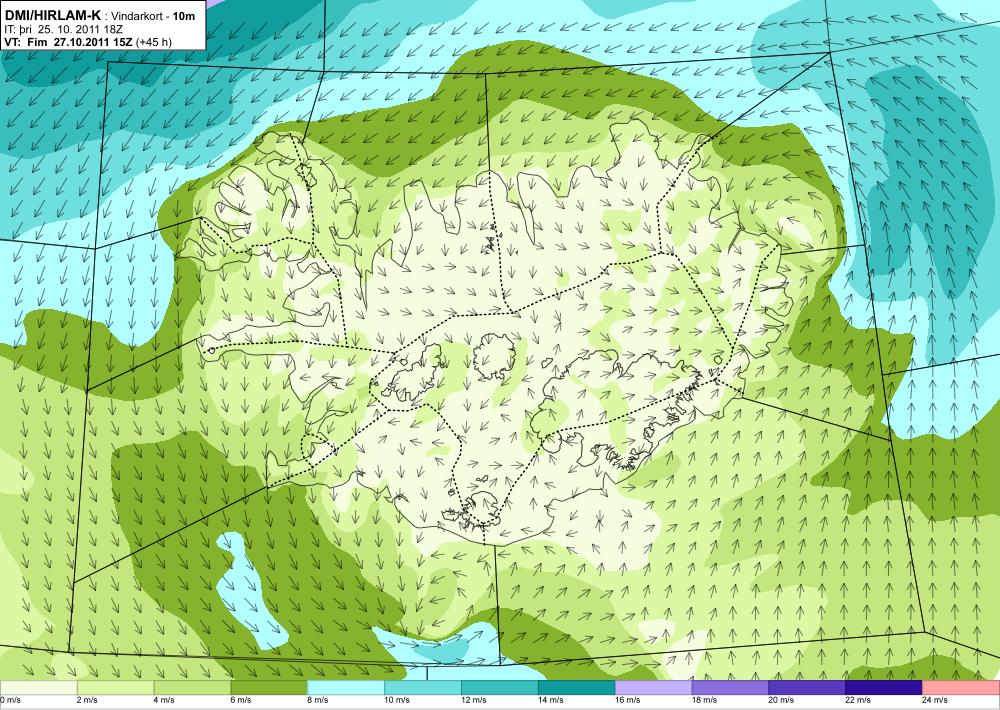Select the dark green 6–8 m/s legend swatch
Screen dimensions: 1000x710
(269, 688)
